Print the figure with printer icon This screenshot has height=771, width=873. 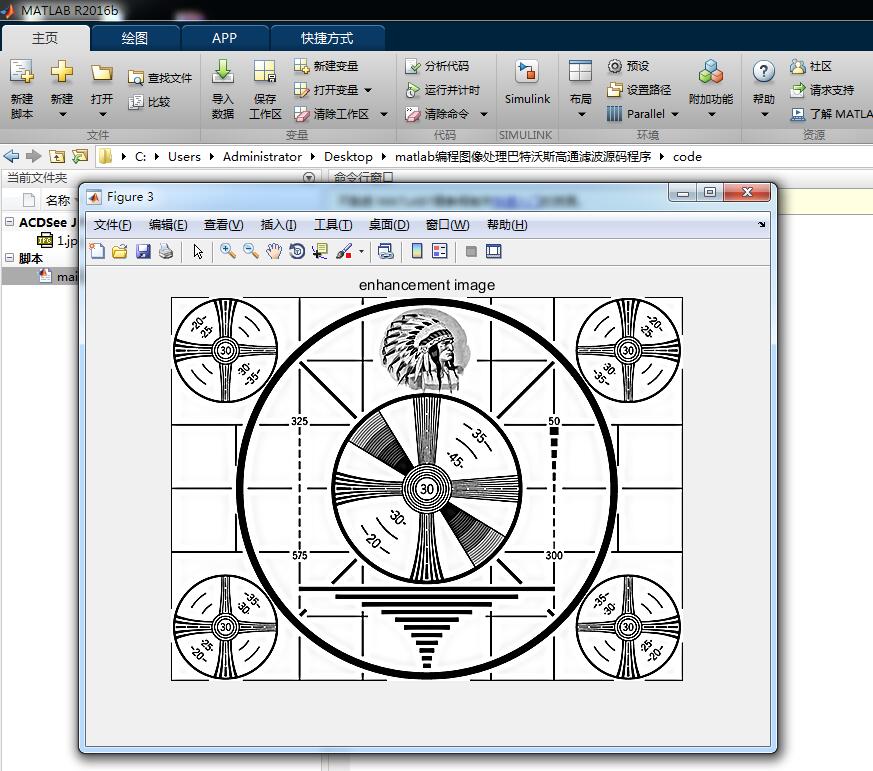[x=166, y=252]
